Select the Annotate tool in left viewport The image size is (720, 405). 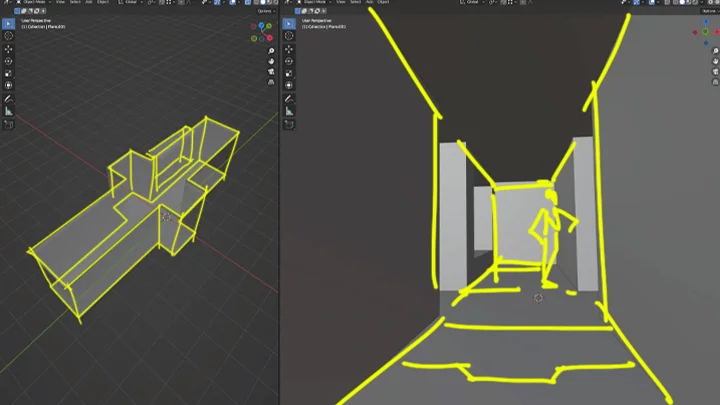[8, 99]
